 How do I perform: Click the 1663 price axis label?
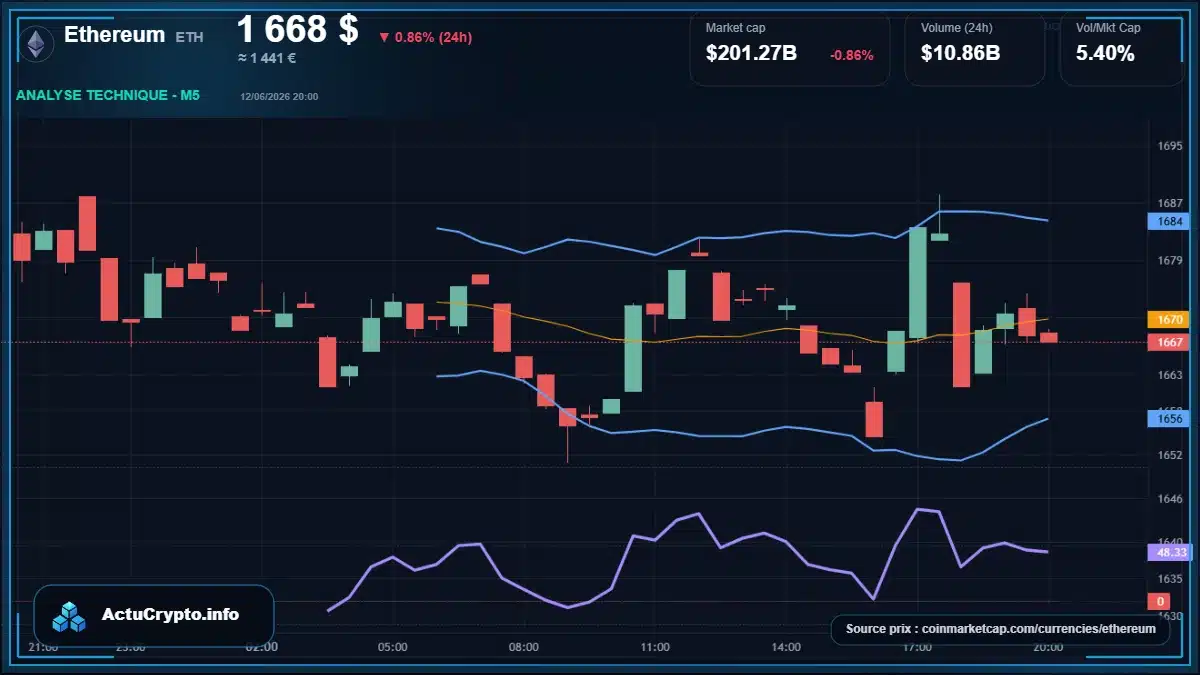tap(1169, 375)
